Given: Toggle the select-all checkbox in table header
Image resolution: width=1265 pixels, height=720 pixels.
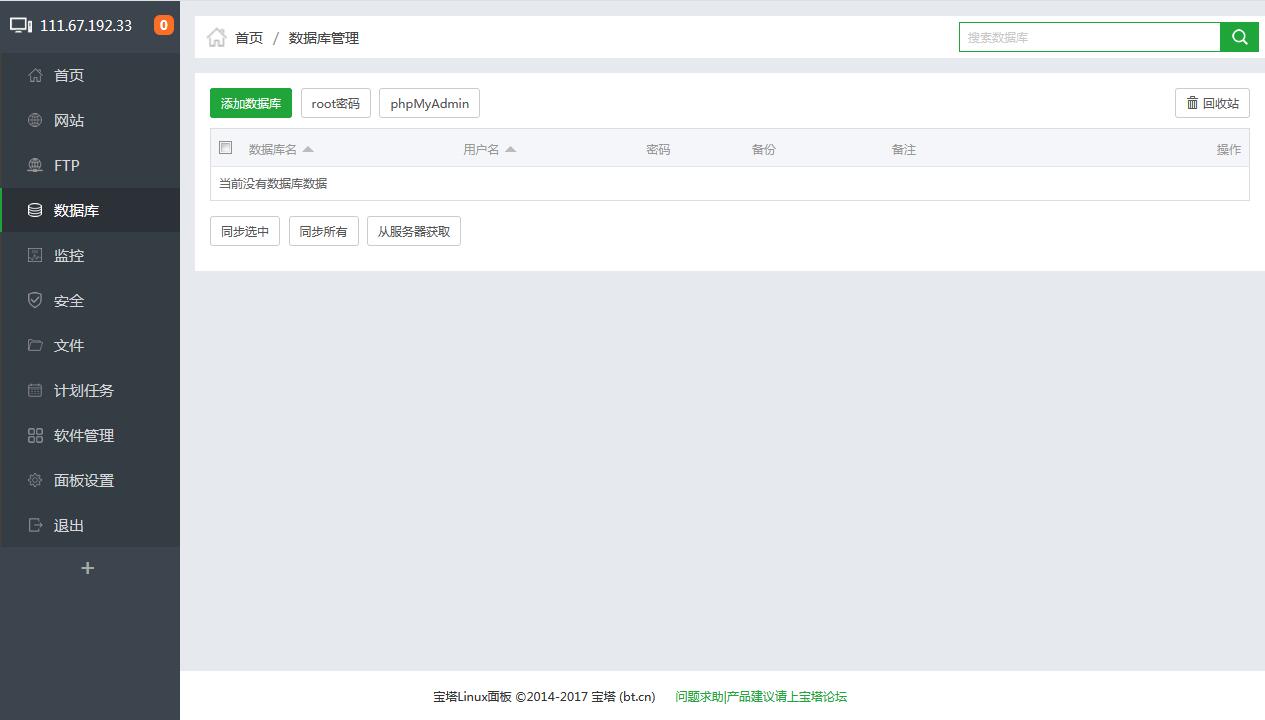Looking at the screenshot, I should coord(225,147).
